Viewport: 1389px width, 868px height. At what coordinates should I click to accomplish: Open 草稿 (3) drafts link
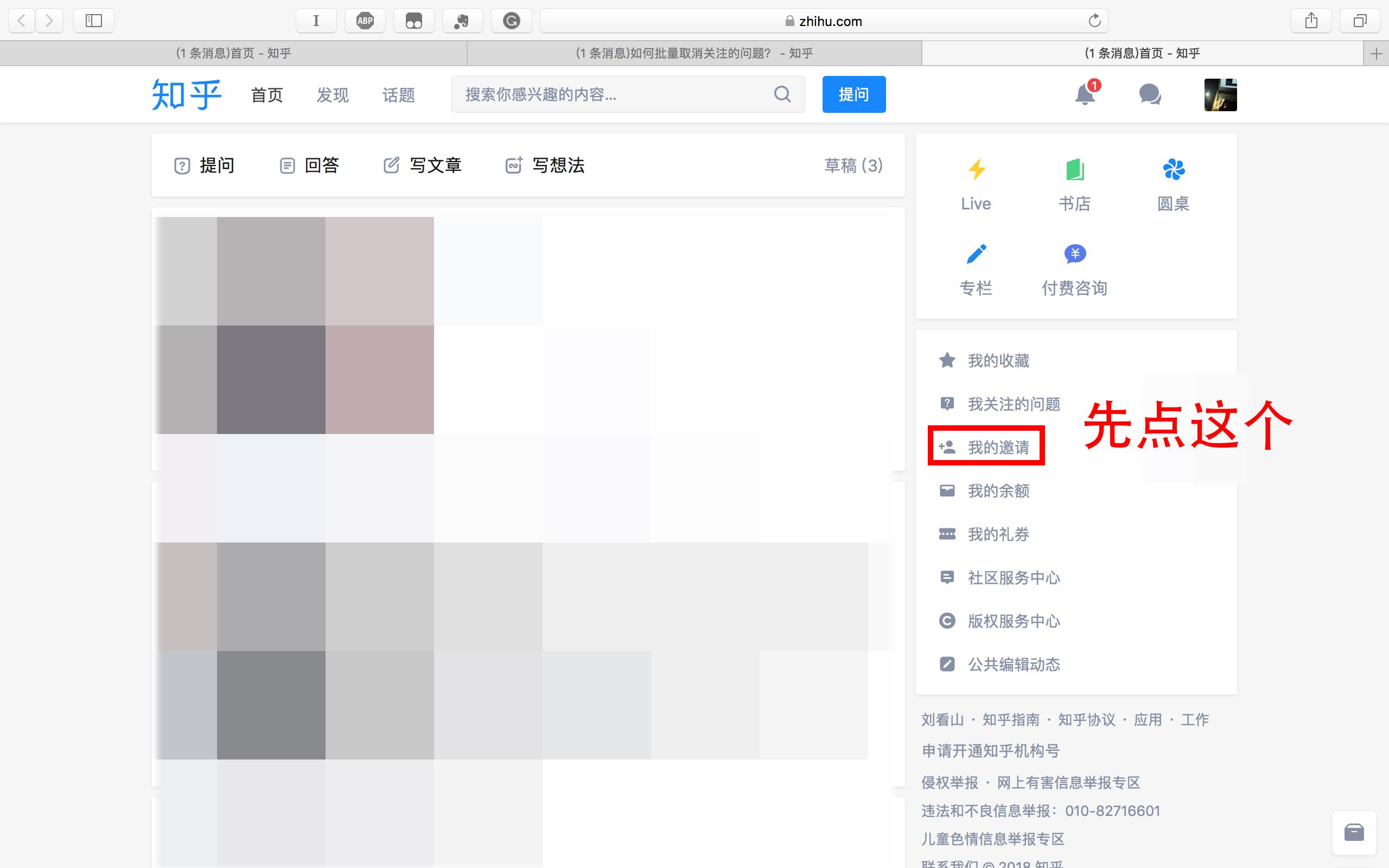click(x=853, y=165)
